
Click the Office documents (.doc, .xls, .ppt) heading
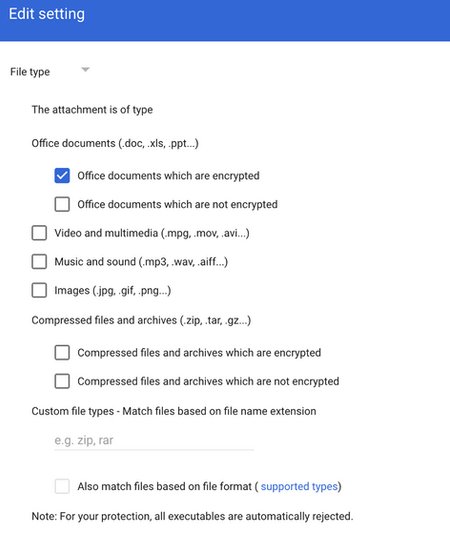115,143
